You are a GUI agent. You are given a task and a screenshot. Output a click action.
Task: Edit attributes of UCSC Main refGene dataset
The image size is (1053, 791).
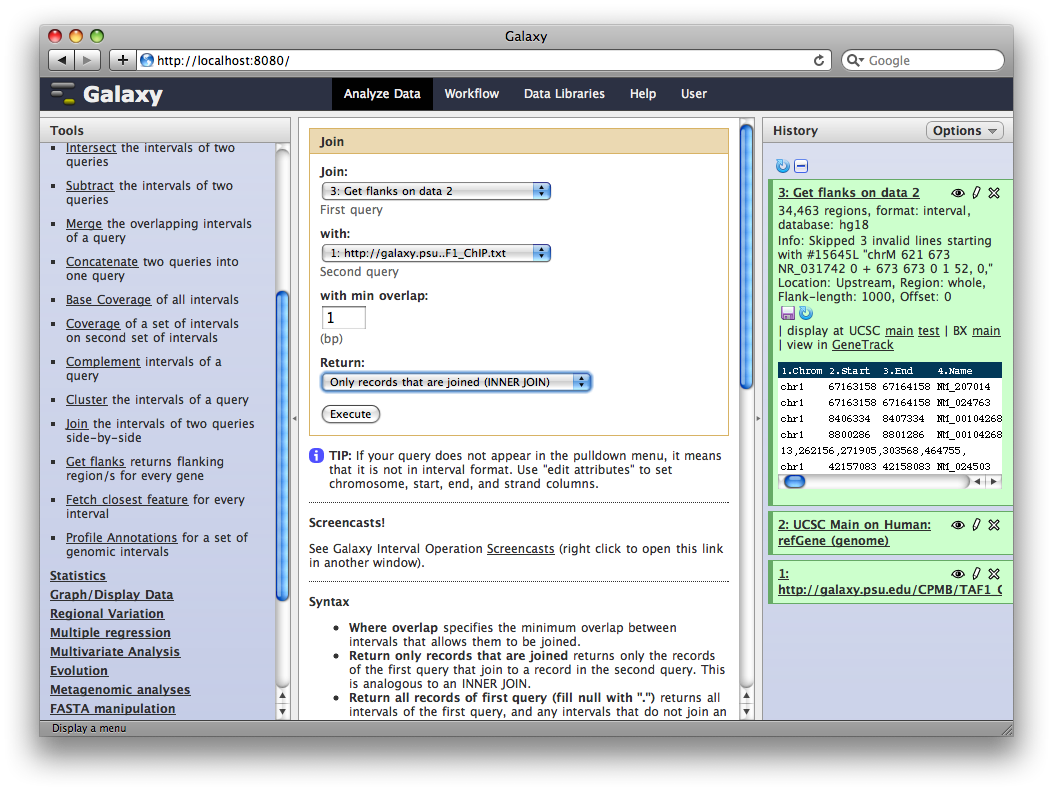point(976,524)
